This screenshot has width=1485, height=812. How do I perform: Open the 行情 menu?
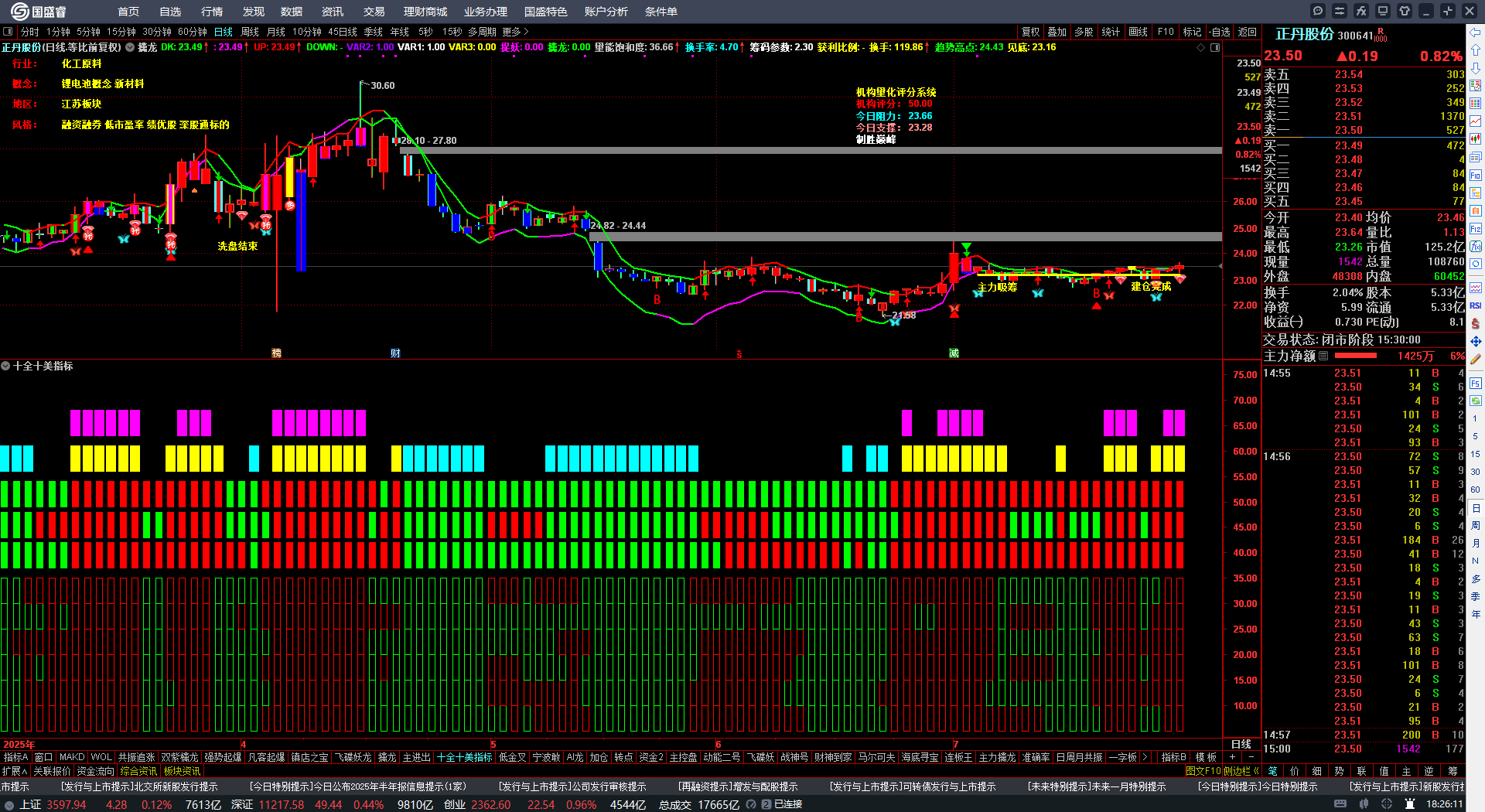pos(212,12)
